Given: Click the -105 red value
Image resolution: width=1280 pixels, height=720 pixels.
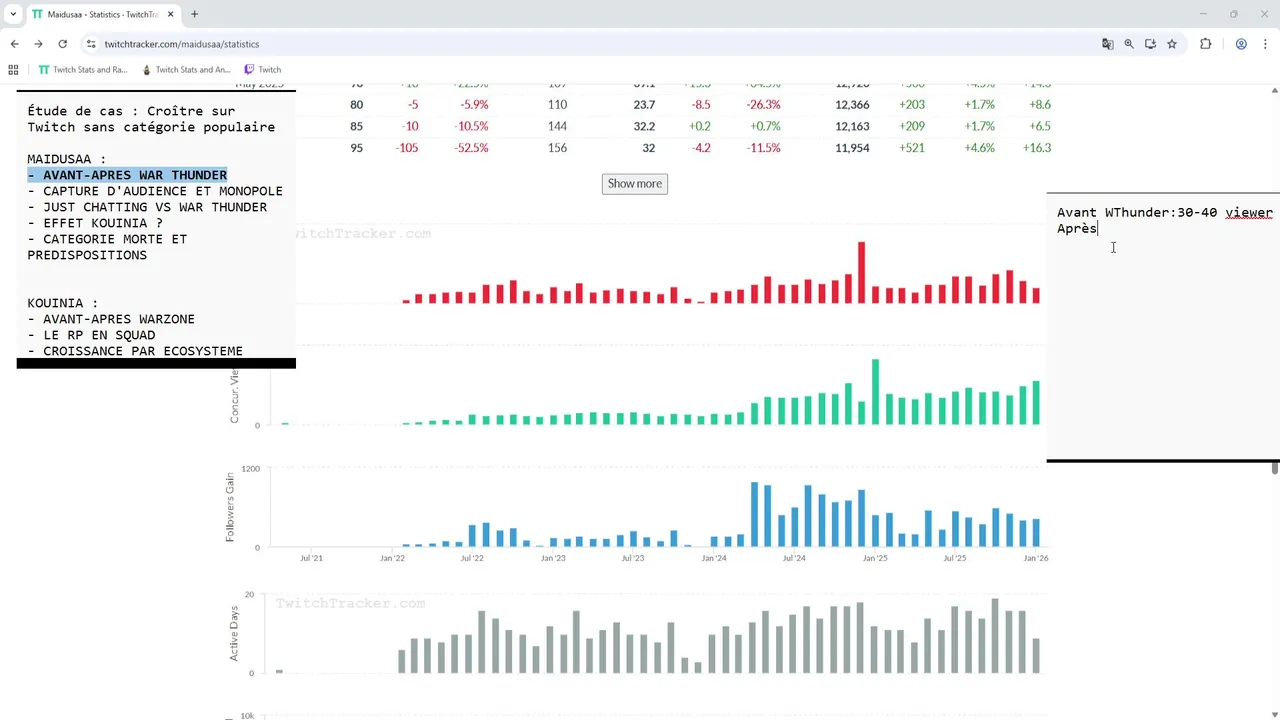Looking at the screenshot, I should (x=407, y=148).
